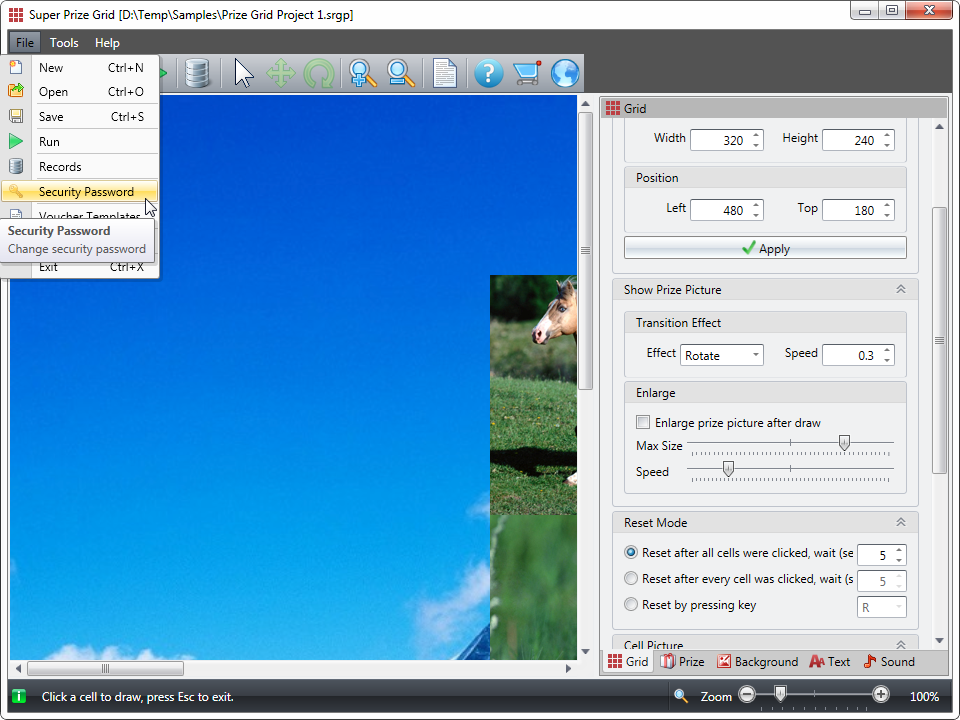Open Help with the blue question mark icon
The width and height of the screenshot is (960, 720).
pos(488,73)
